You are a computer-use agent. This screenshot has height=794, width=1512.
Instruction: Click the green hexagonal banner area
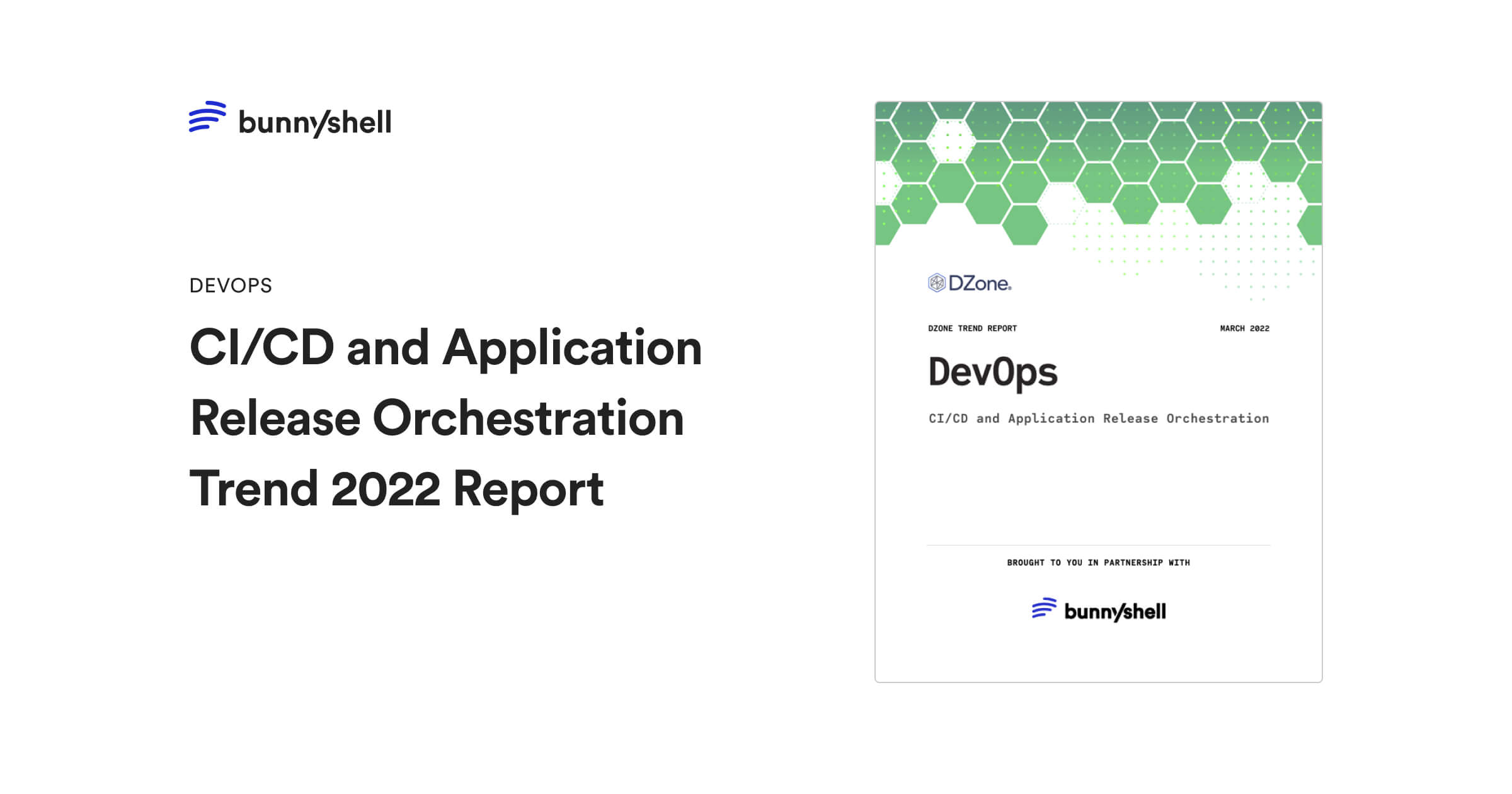click(x=1099, y=176)
